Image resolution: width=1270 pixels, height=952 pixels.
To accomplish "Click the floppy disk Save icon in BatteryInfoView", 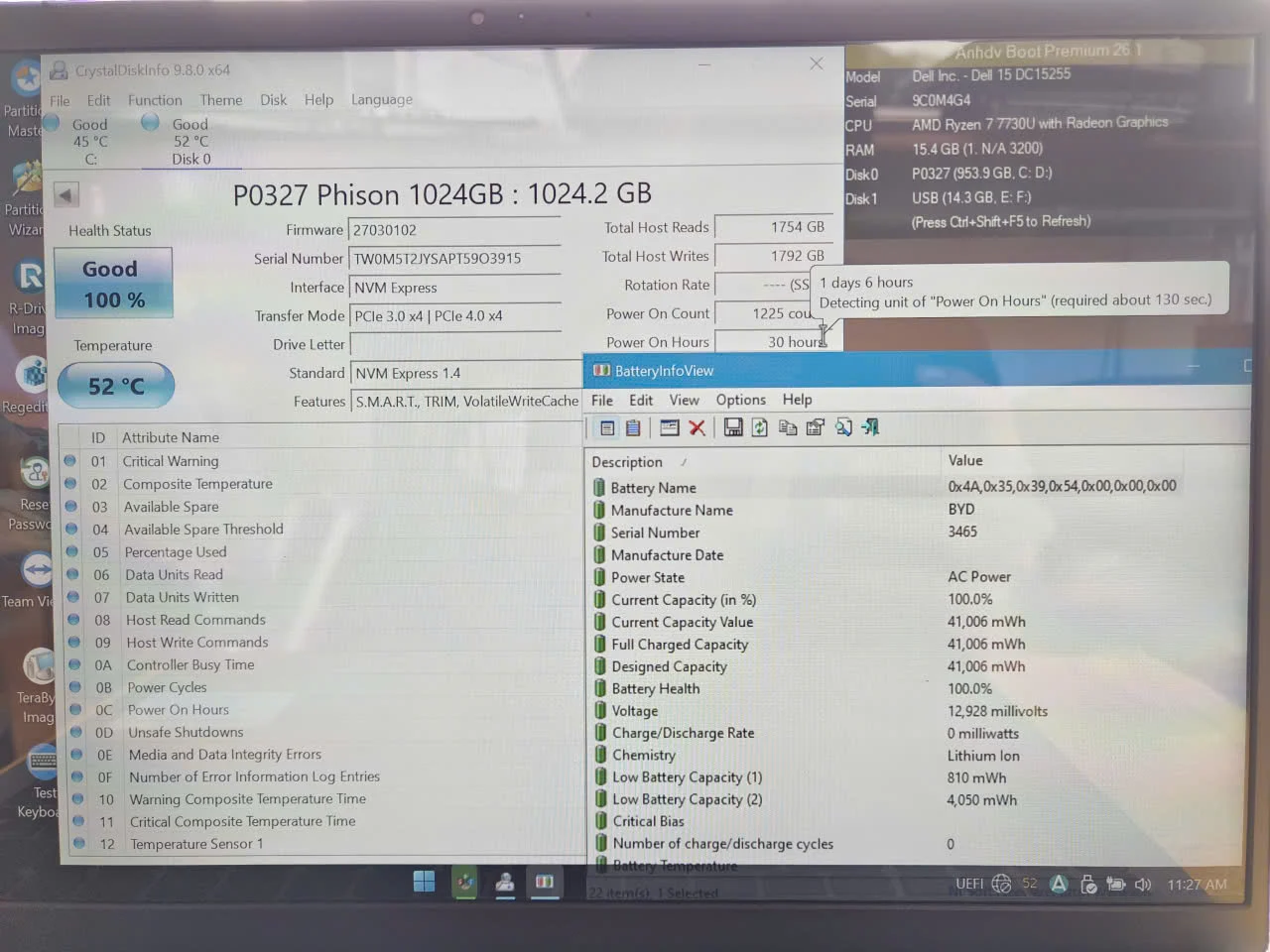I will (x=733, y=427).
